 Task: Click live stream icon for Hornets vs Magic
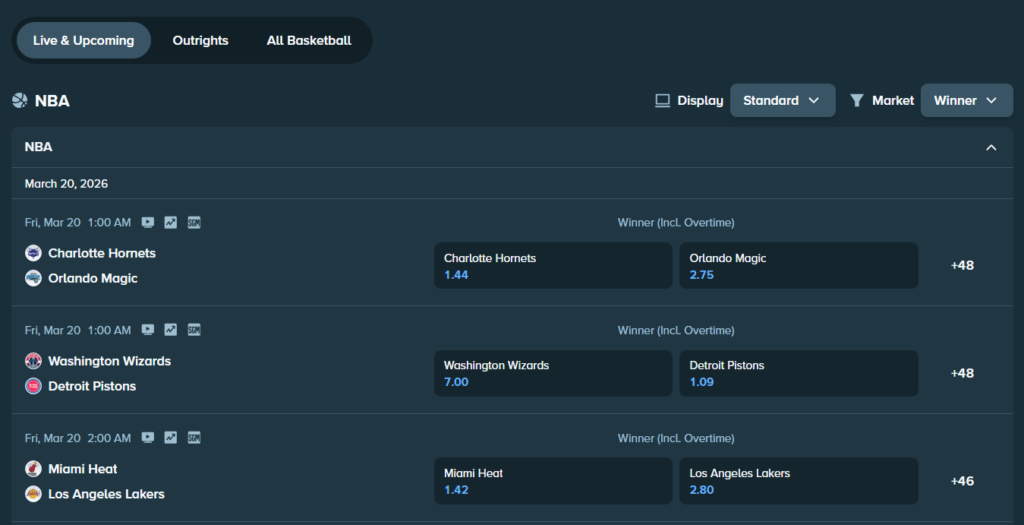pos(148,222)
